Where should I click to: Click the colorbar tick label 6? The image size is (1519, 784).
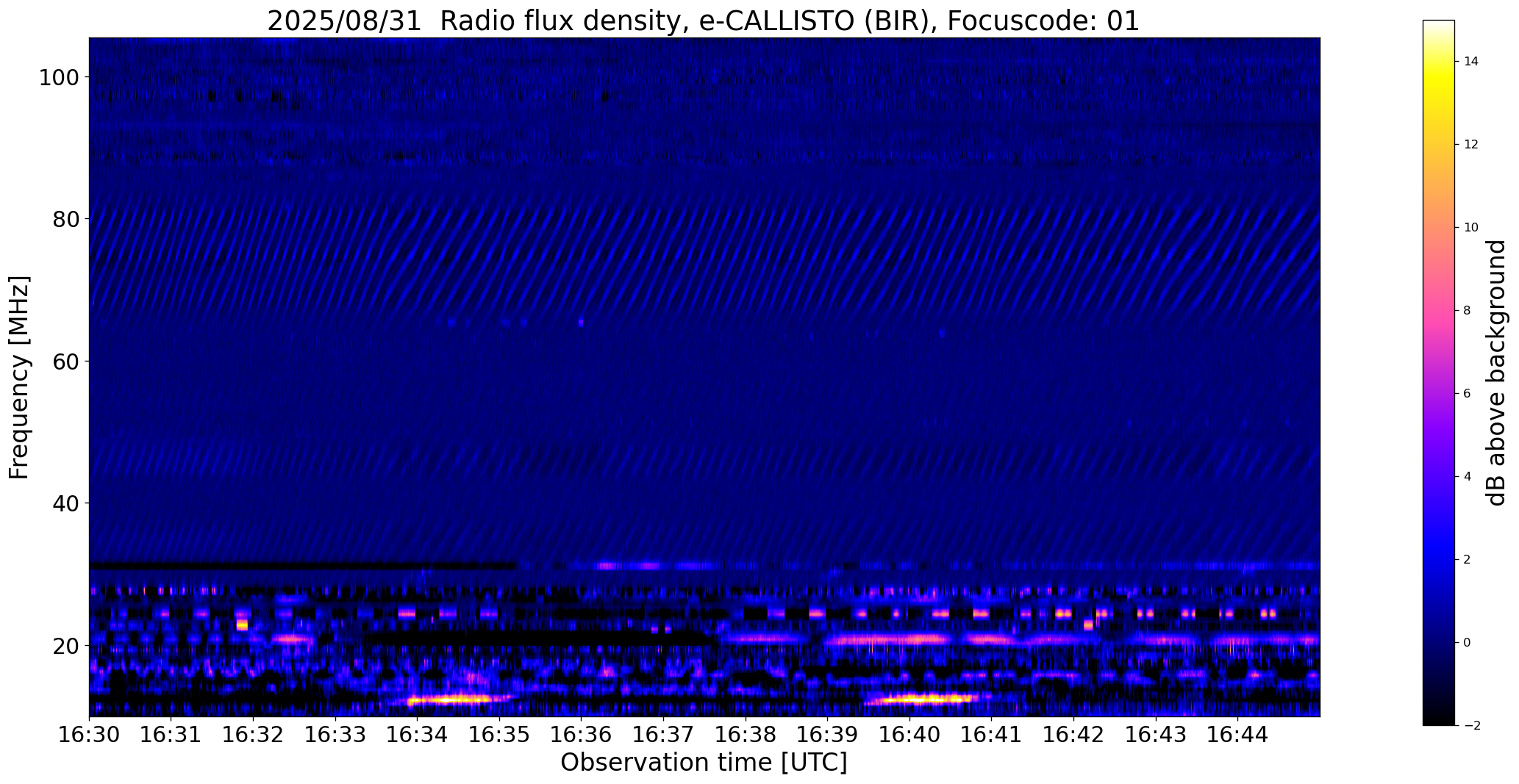pyautogui.click(x=1468, y=394)
